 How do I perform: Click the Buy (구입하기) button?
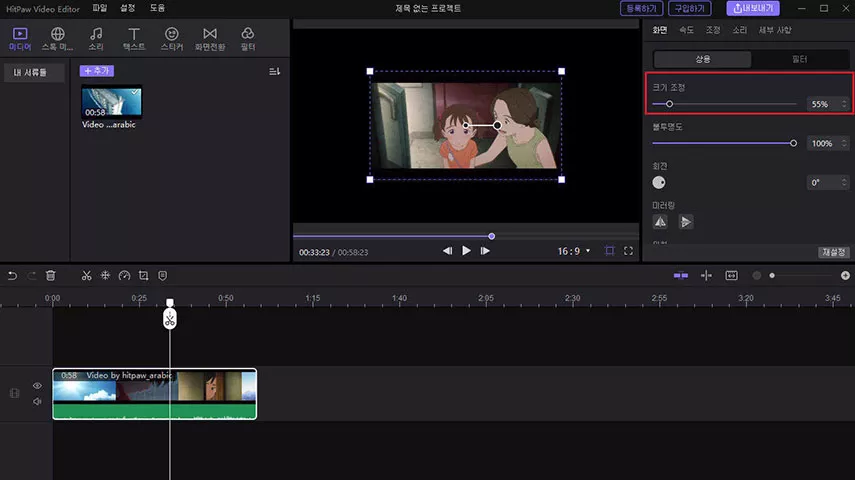pos(690,8)
